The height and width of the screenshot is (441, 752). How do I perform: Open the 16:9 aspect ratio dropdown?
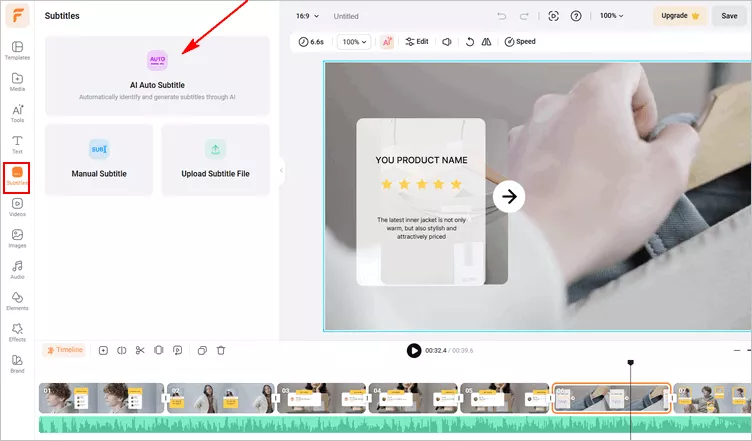(307, 16)
